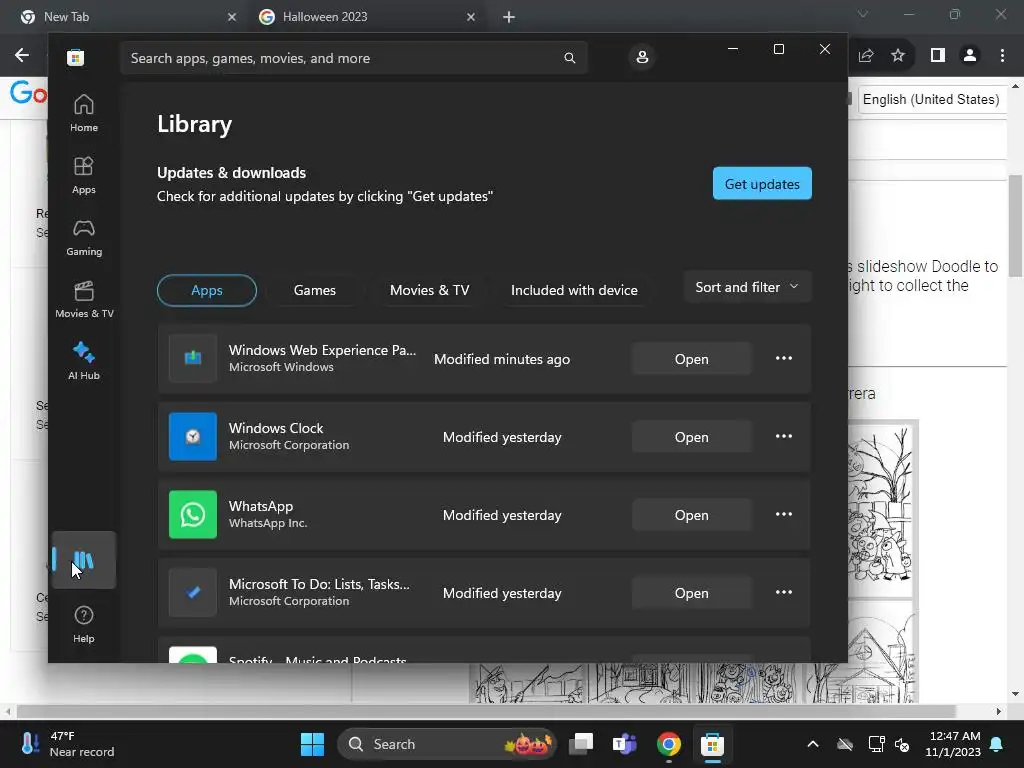
Task: Close the New Tab tab
Action: pos(232,17)
